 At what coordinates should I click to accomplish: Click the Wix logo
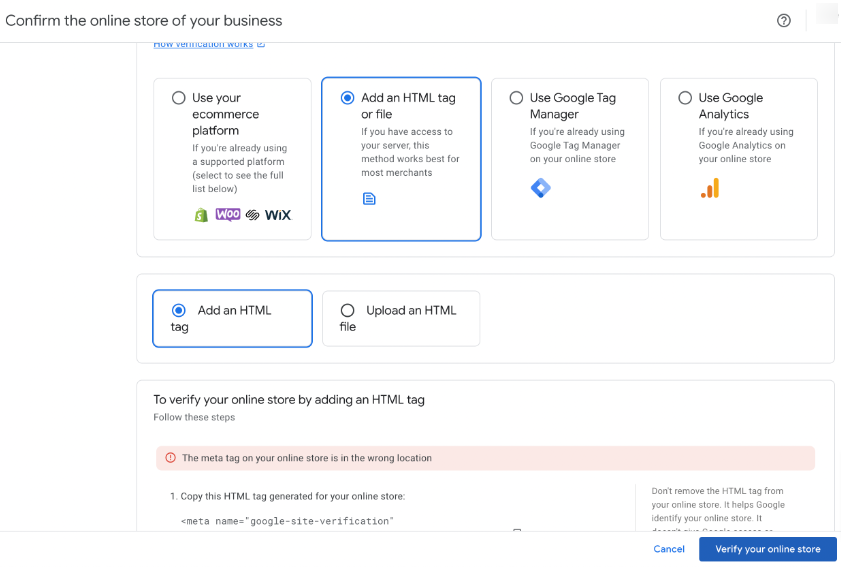pos(278,215)
